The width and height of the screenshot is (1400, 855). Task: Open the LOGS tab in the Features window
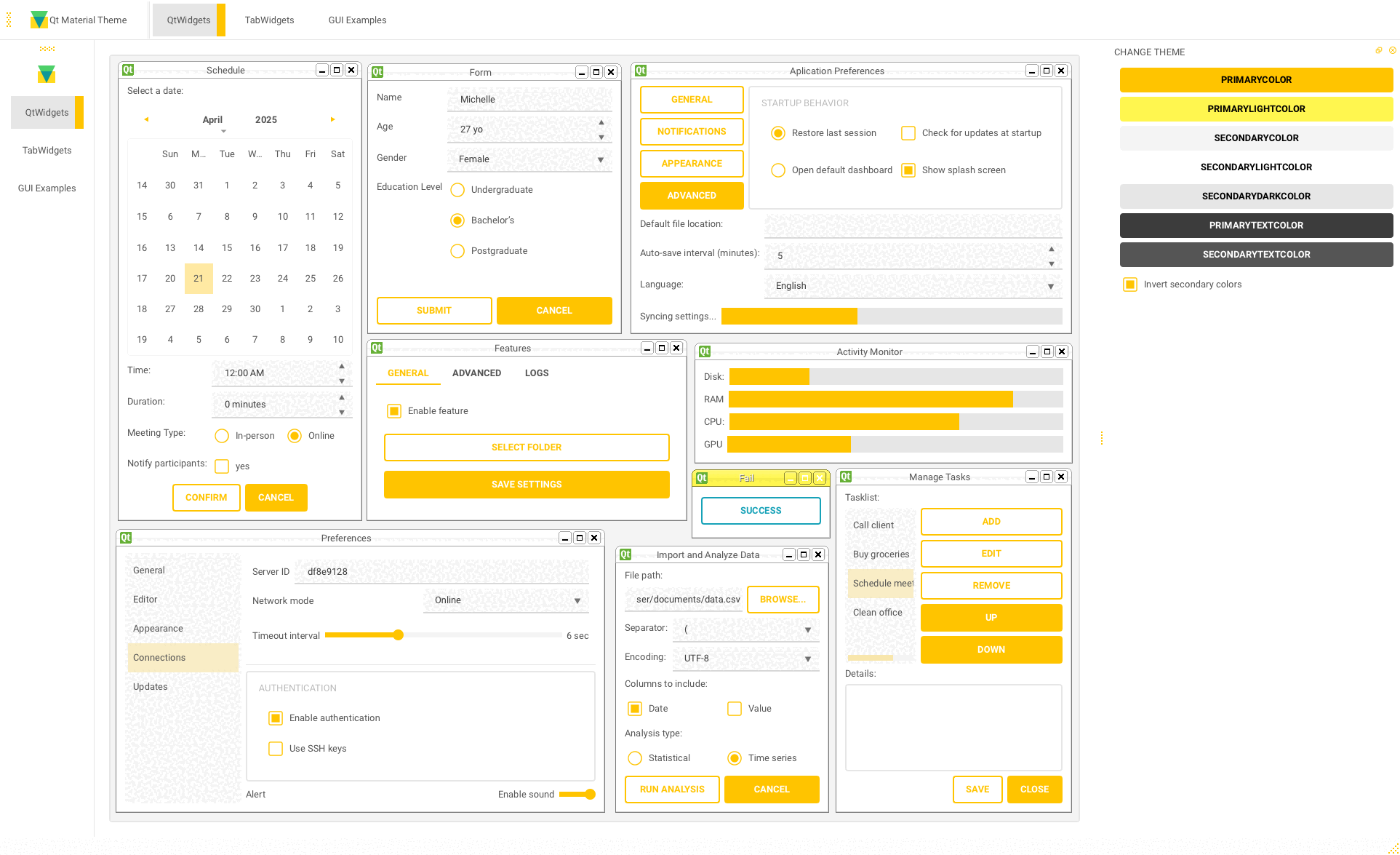pyautogui.click(x=536, y=373)
